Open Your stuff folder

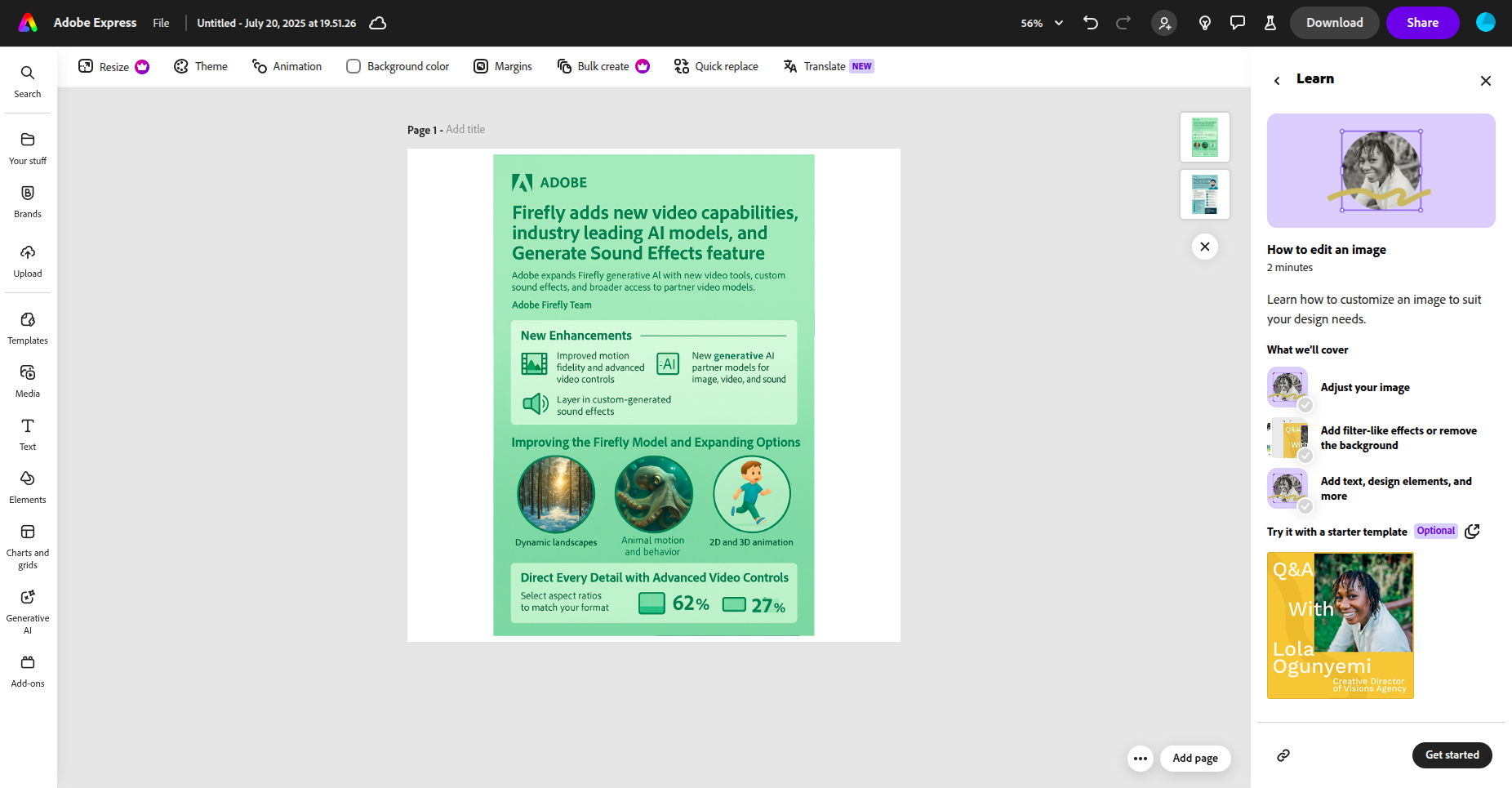coord(28,149)
